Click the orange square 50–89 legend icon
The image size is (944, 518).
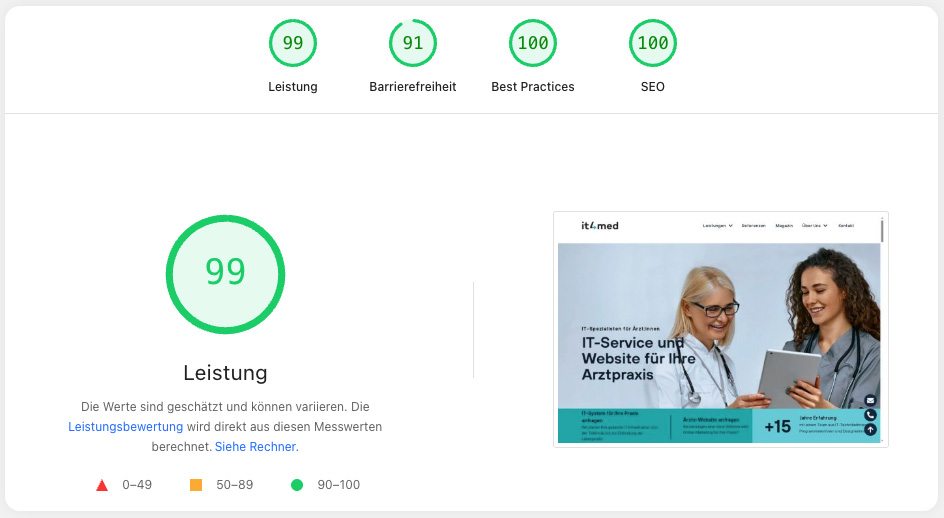tap(196, 485)
